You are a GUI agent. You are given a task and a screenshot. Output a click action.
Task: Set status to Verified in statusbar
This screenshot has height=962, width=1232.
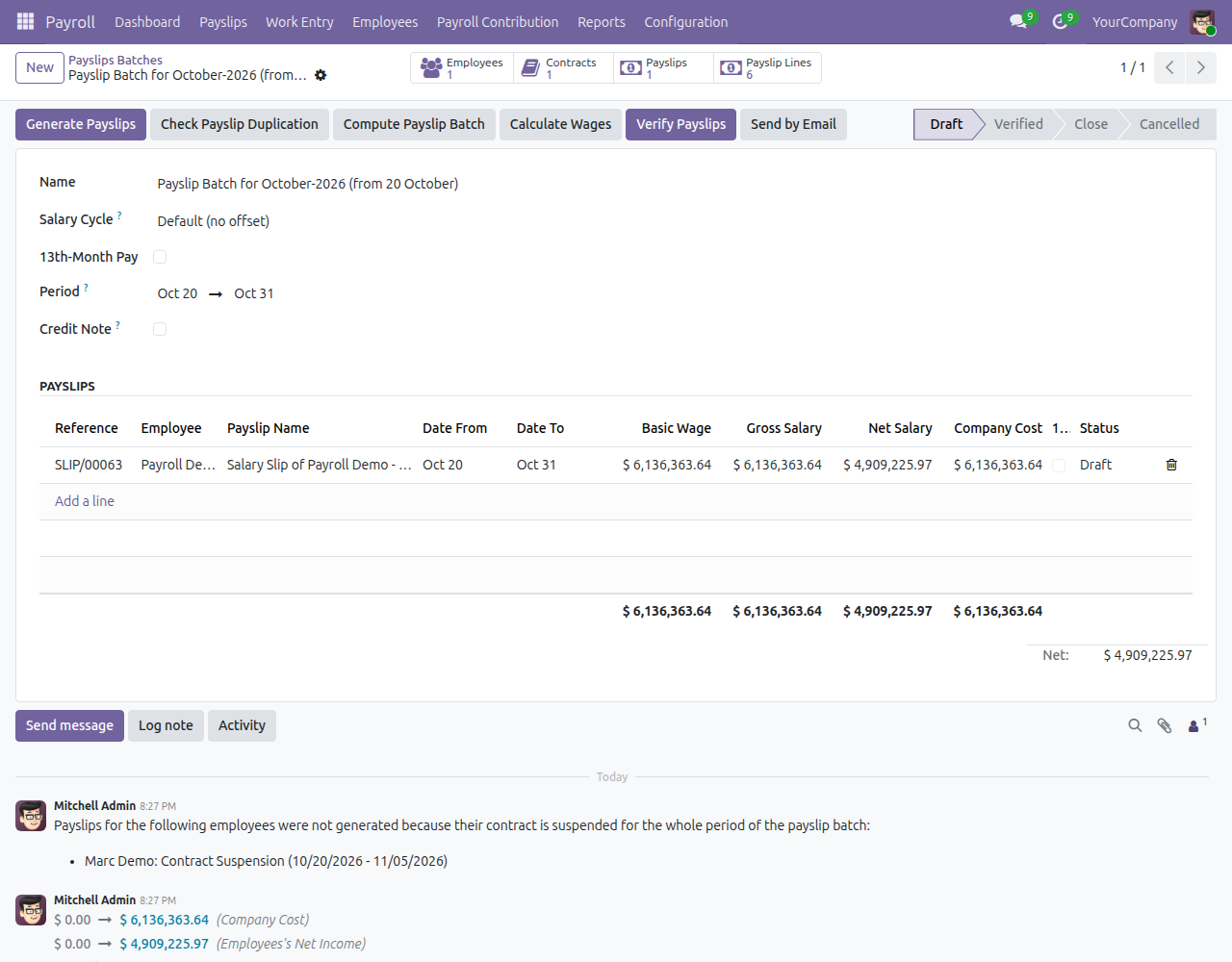click(1018, 124)
